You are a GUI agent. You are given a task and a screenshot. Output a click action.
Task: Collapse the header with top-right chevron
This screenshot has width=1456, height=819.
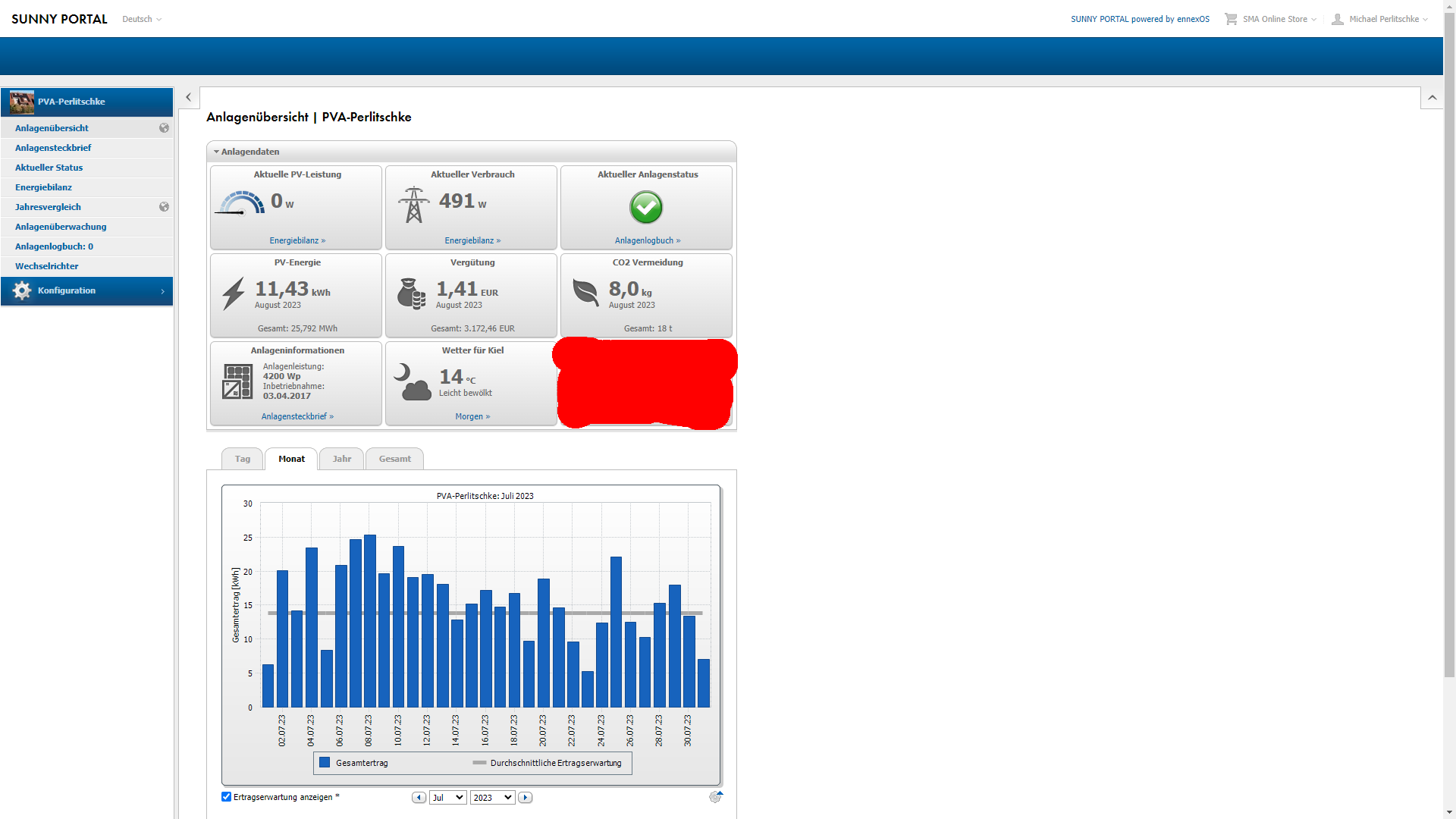1432,97
